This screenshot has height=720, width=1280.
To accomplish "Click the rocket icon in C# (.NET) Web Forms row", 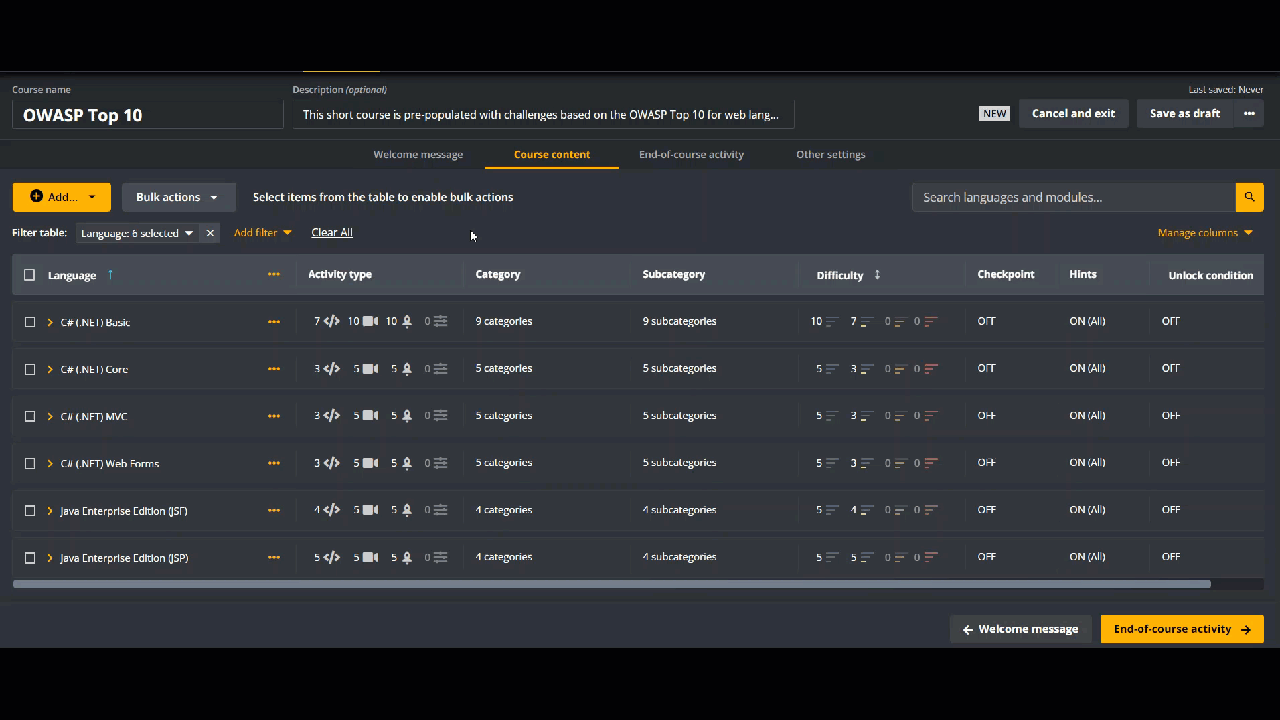I will tap(407, 462).
